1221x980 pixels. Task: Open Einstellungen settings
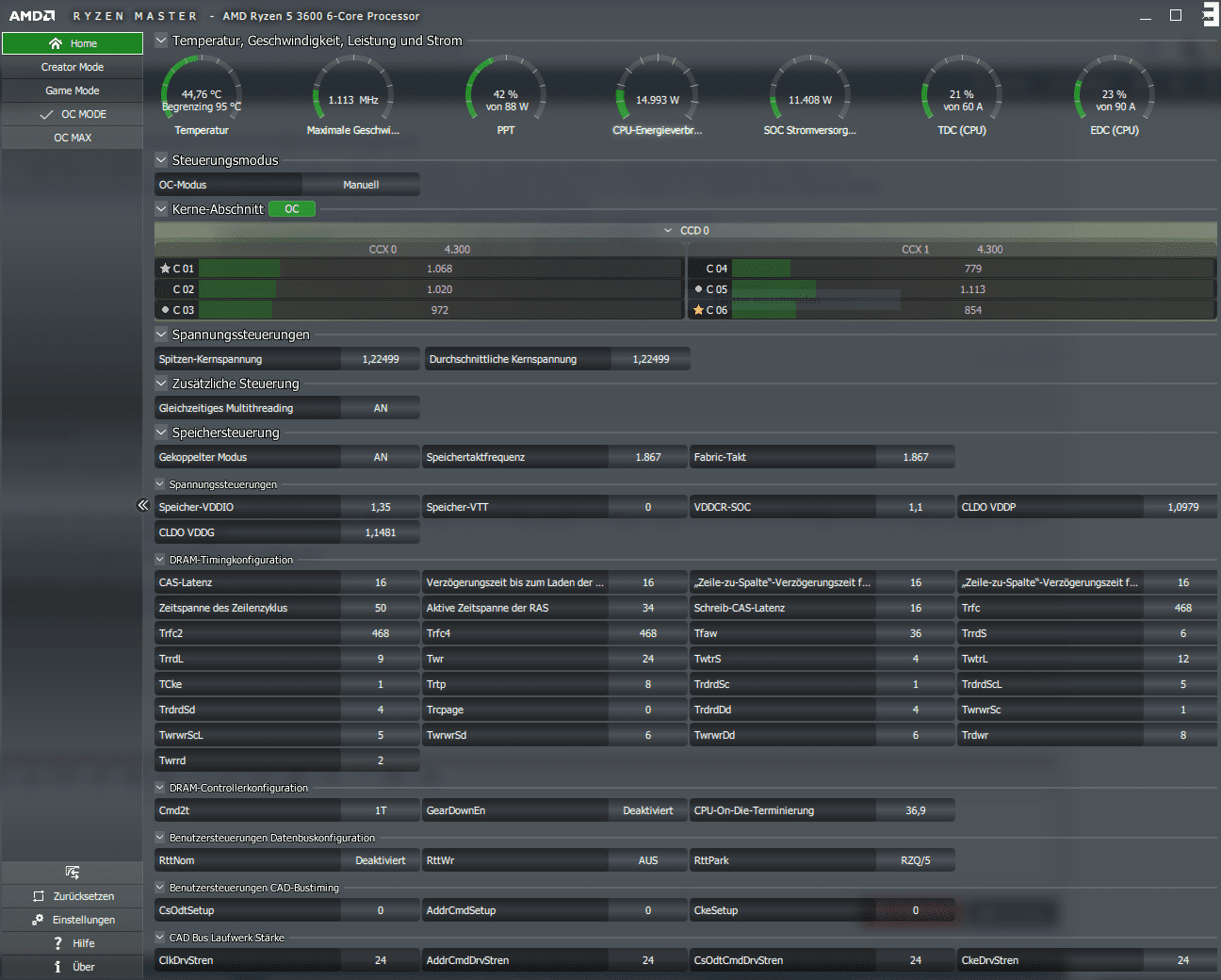tap(73, 920)
